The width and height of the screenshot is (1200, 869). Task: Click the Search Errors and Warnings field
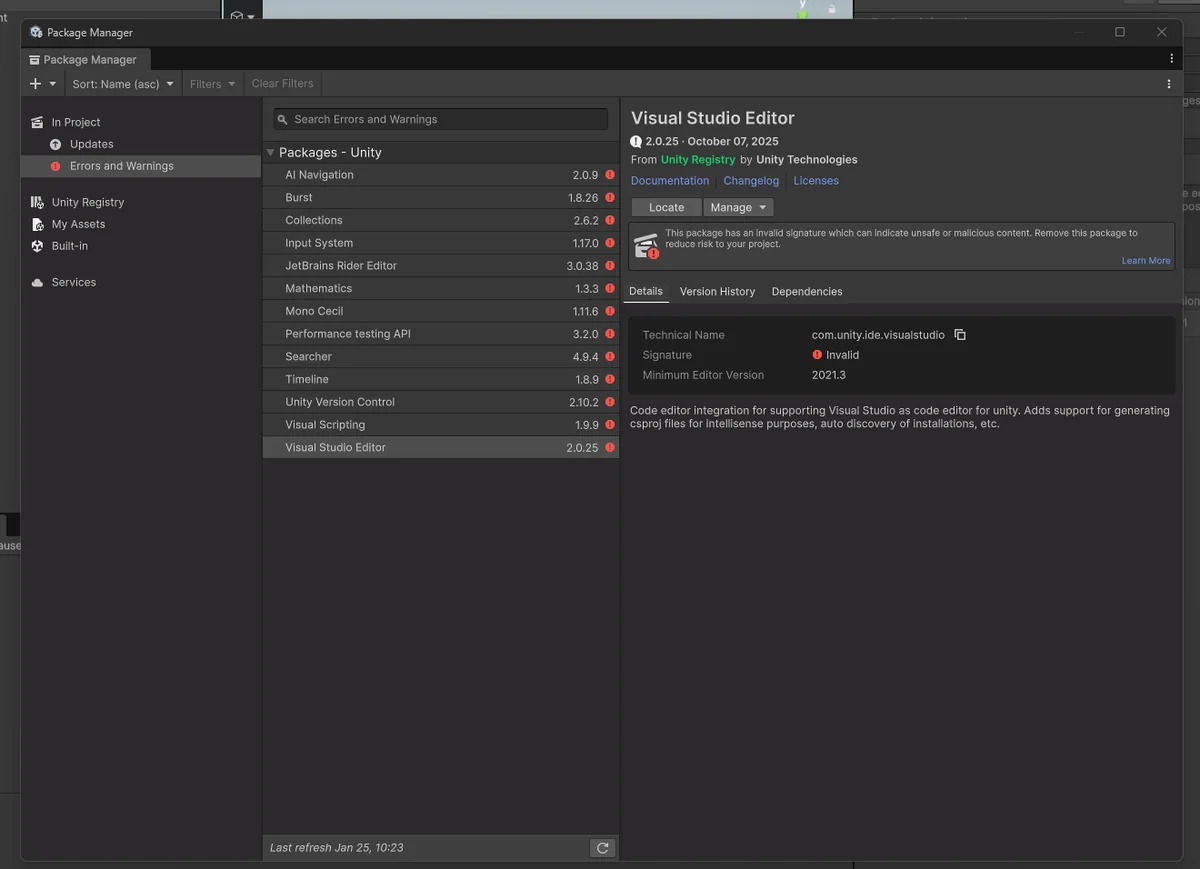[x=441, y=119]
